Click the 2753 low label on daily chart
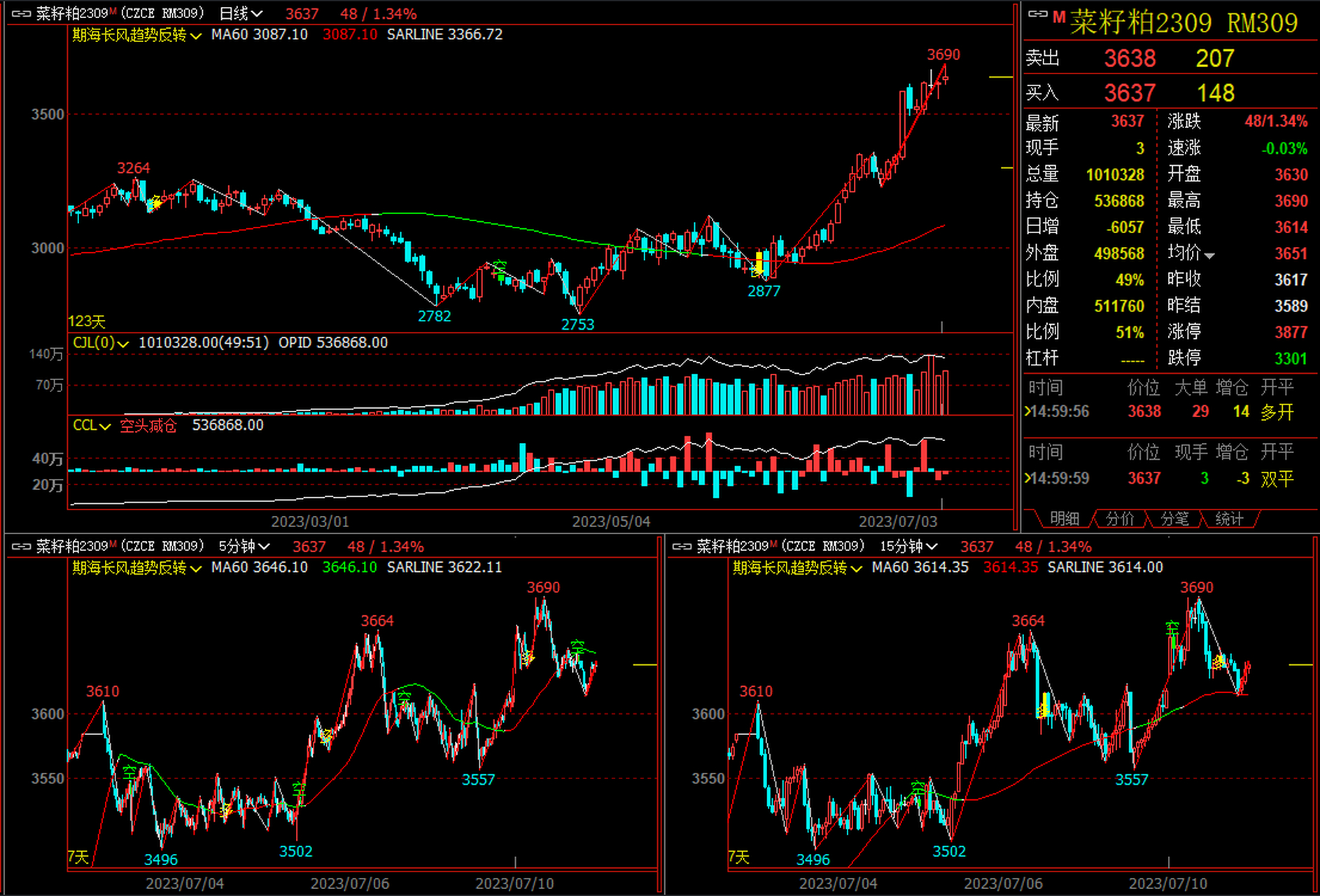1320x896 pixels. (x=577, y=325)
